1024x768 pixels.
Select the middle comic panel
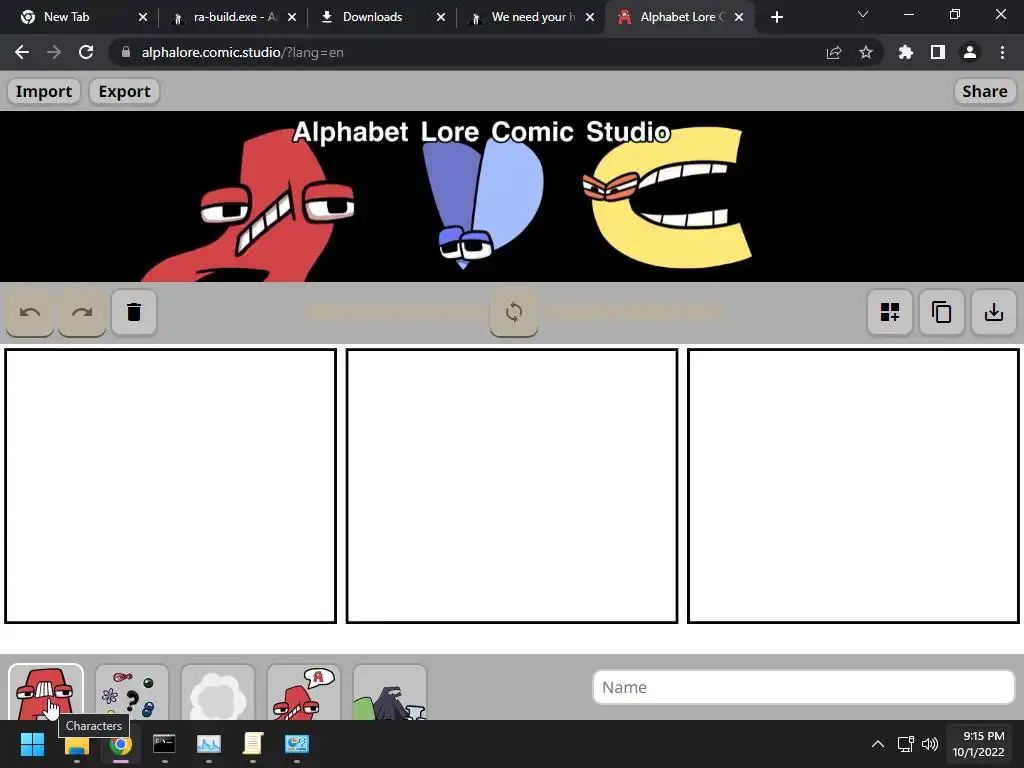pyautogui.click(x=512, y=486)
